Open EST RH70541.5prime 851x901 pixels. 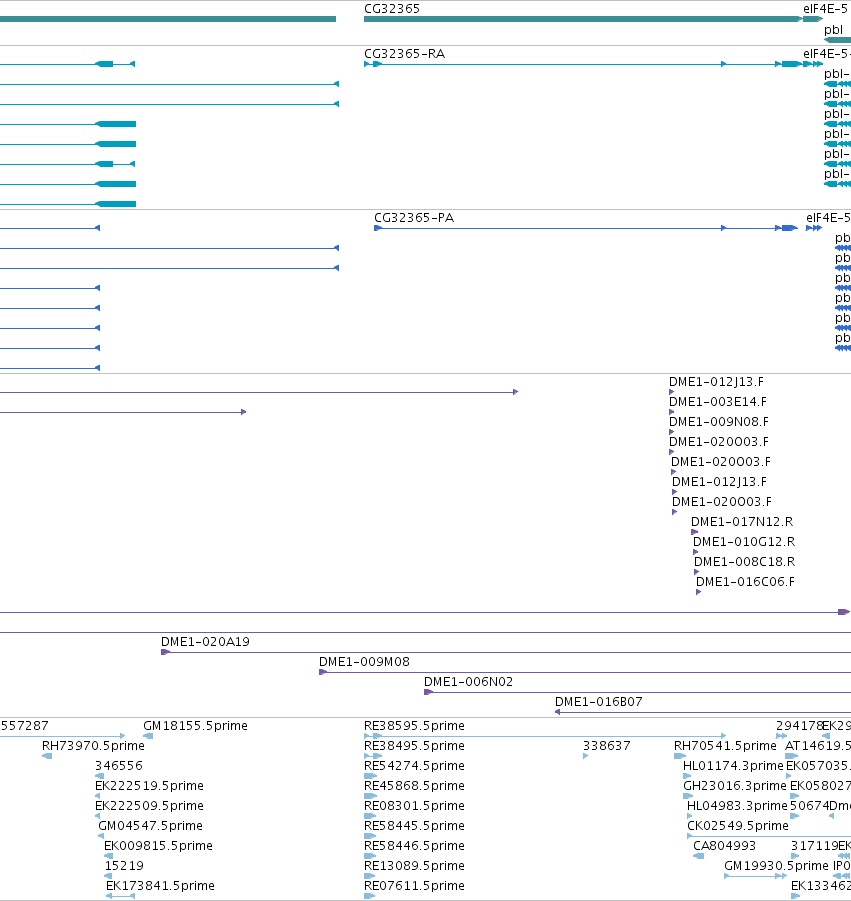[725, 746]
